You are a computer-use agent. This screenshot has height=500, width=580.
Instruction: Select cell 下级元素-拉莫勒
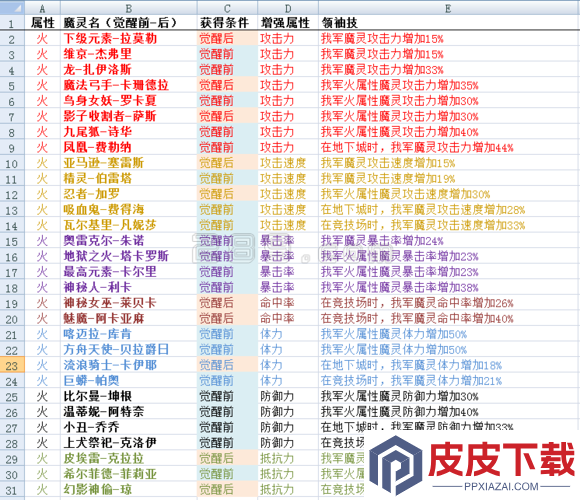pyautogui.click(x=129, y=38)
